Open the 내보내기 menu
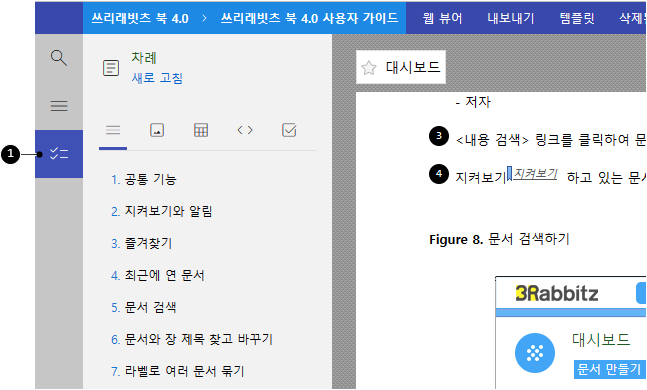647x390 pixels. [511, 18]
